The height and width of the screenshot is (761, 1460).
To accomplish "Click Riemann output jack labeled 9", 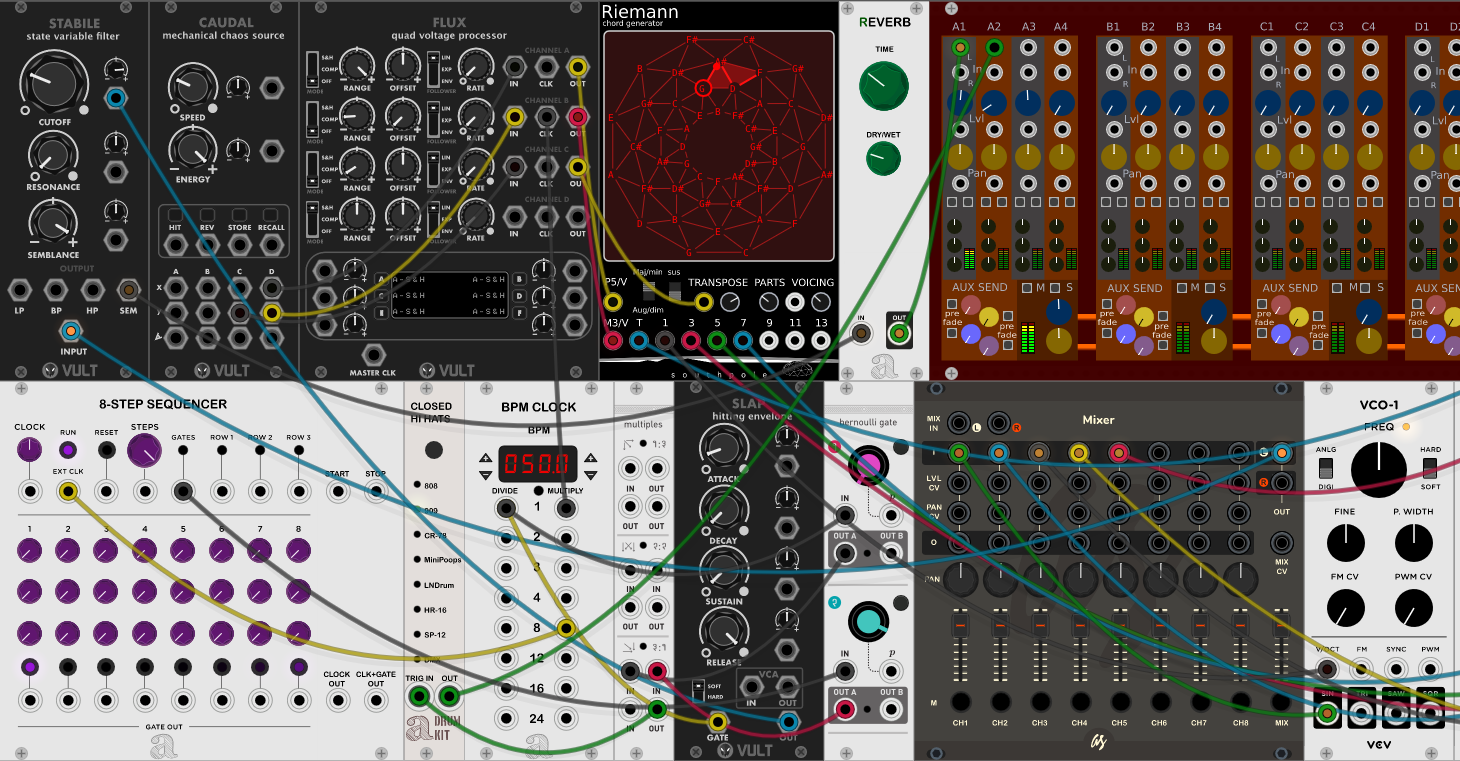I will pos(769,341).
